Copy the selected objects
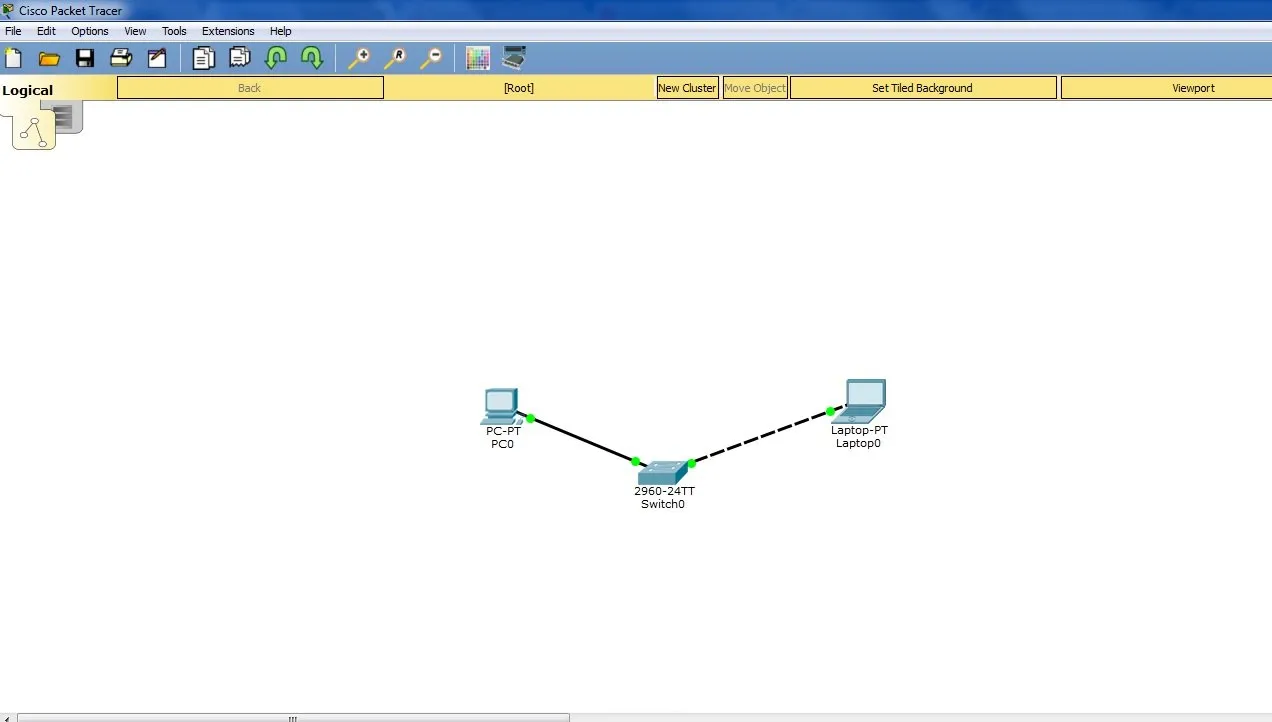This screenshot has height=722, width=1272. click(204, 58)
